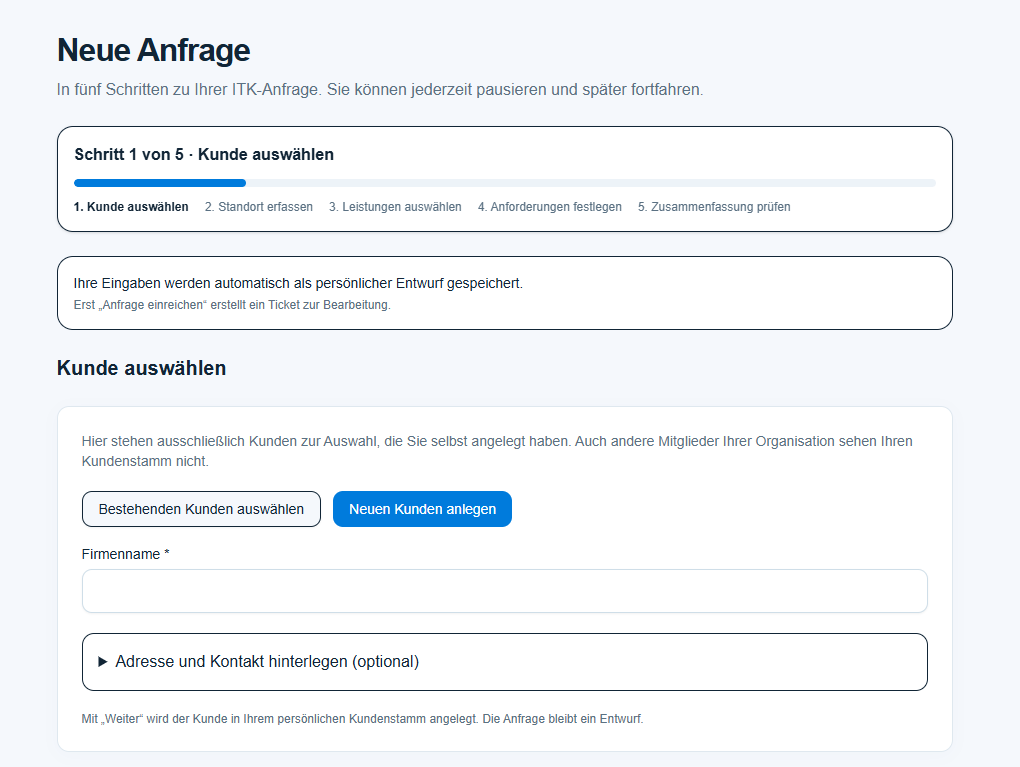Click the 'Erst „Anfrage einreichen“' hint text
Screen dimensions: 1020x767
(232, 304)
